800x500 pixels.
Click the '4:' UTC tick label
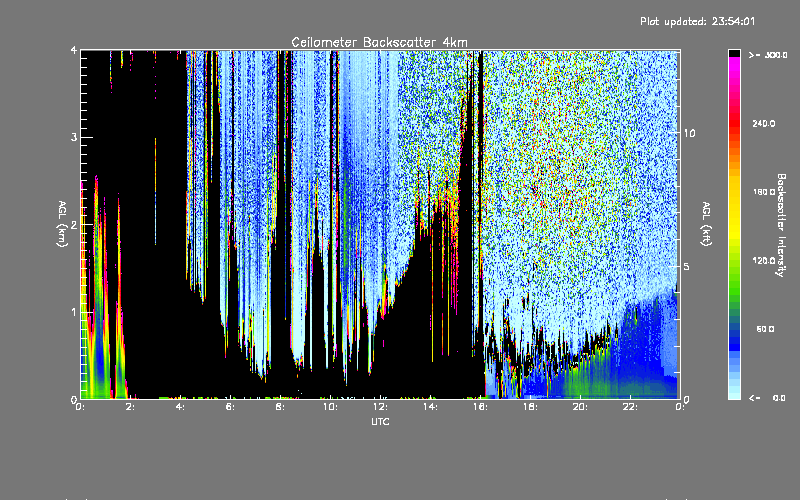181,407
